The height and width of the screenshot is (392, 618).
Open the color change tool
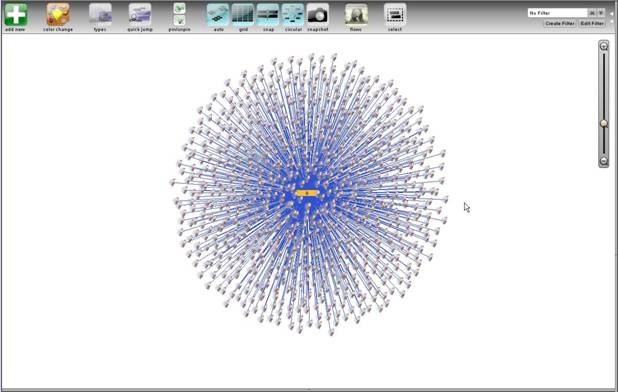tap(58, 15)
